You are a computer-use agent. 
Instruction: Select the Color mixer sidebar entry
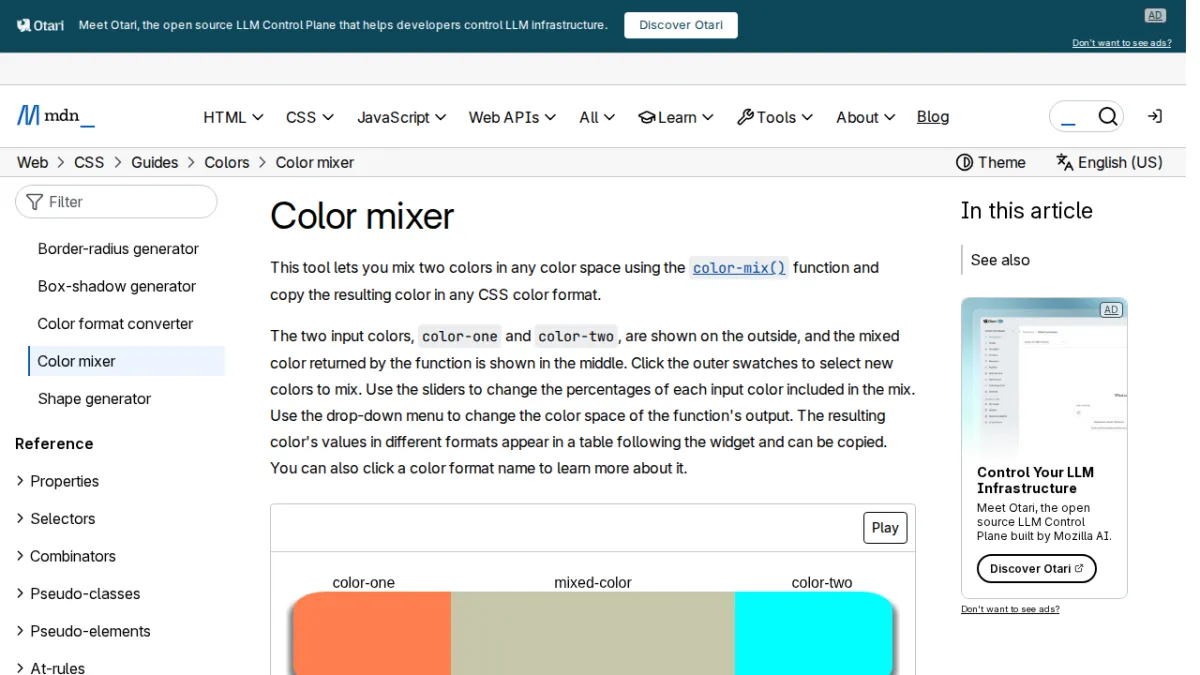tap(126, 361)
